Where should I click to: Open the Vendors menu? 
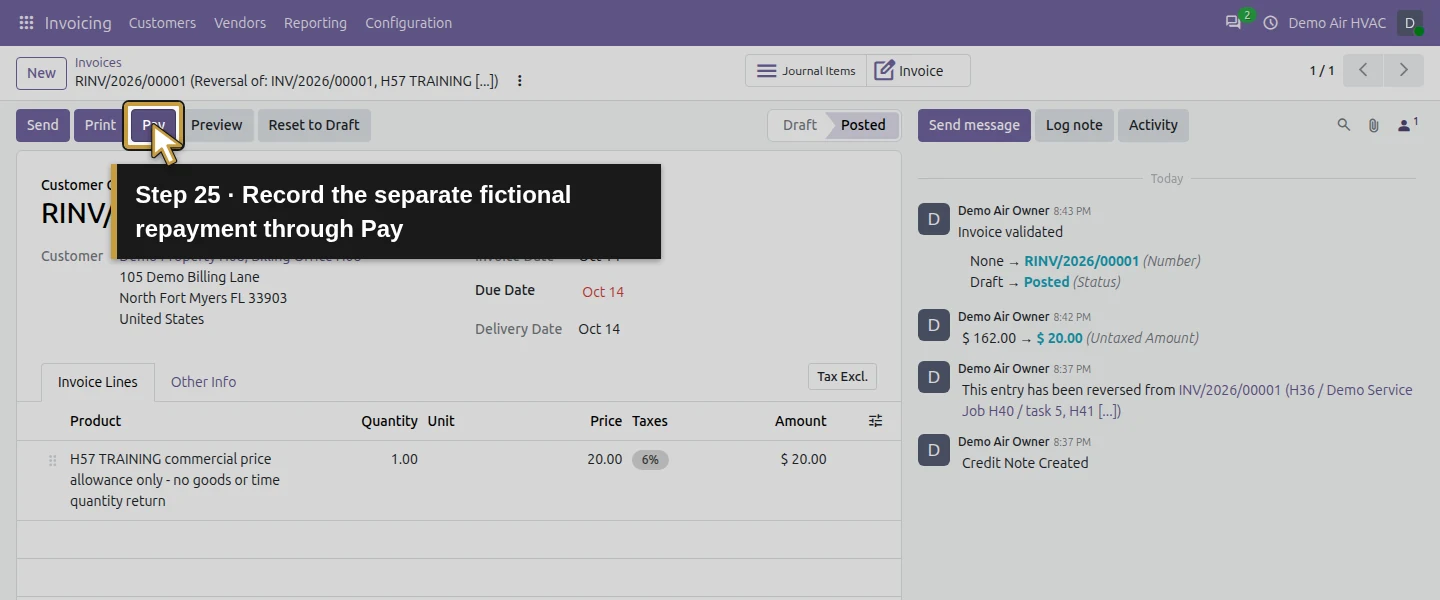point(240,22)
